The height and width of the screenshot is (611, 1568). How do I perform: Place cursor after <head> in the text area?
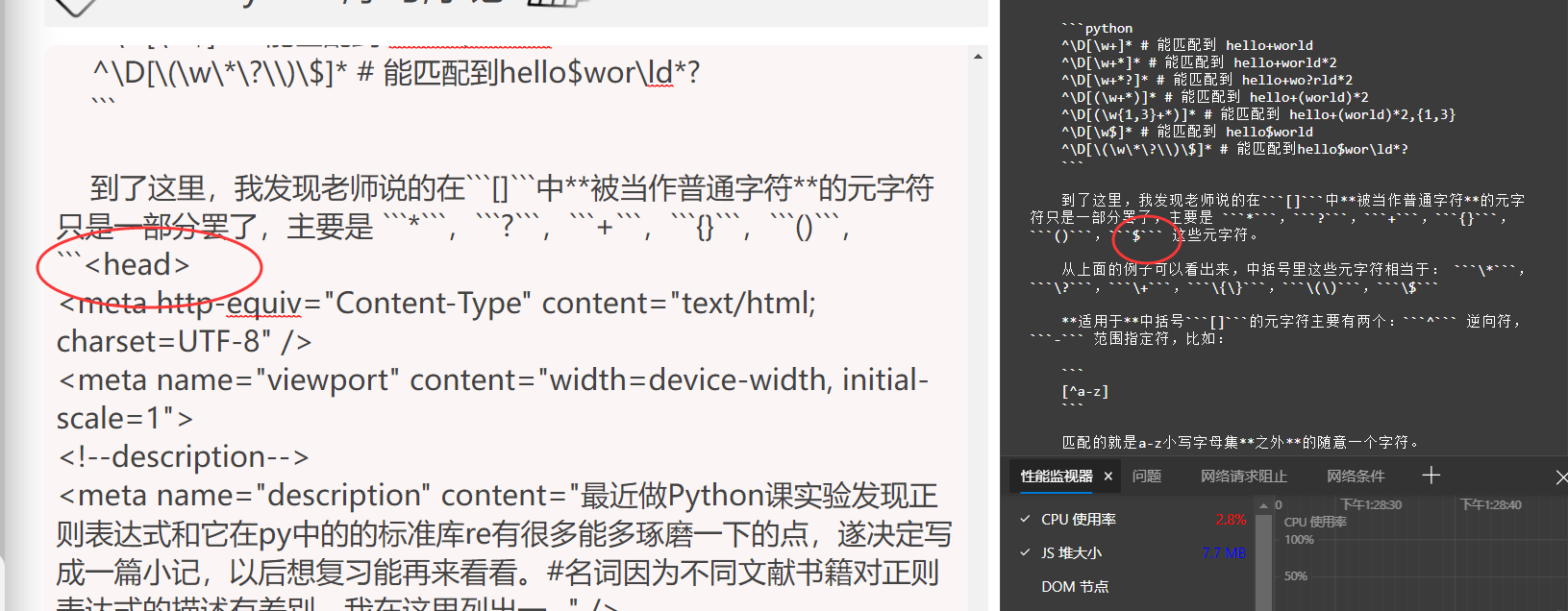pyautogui.click(x=190, y=264)
